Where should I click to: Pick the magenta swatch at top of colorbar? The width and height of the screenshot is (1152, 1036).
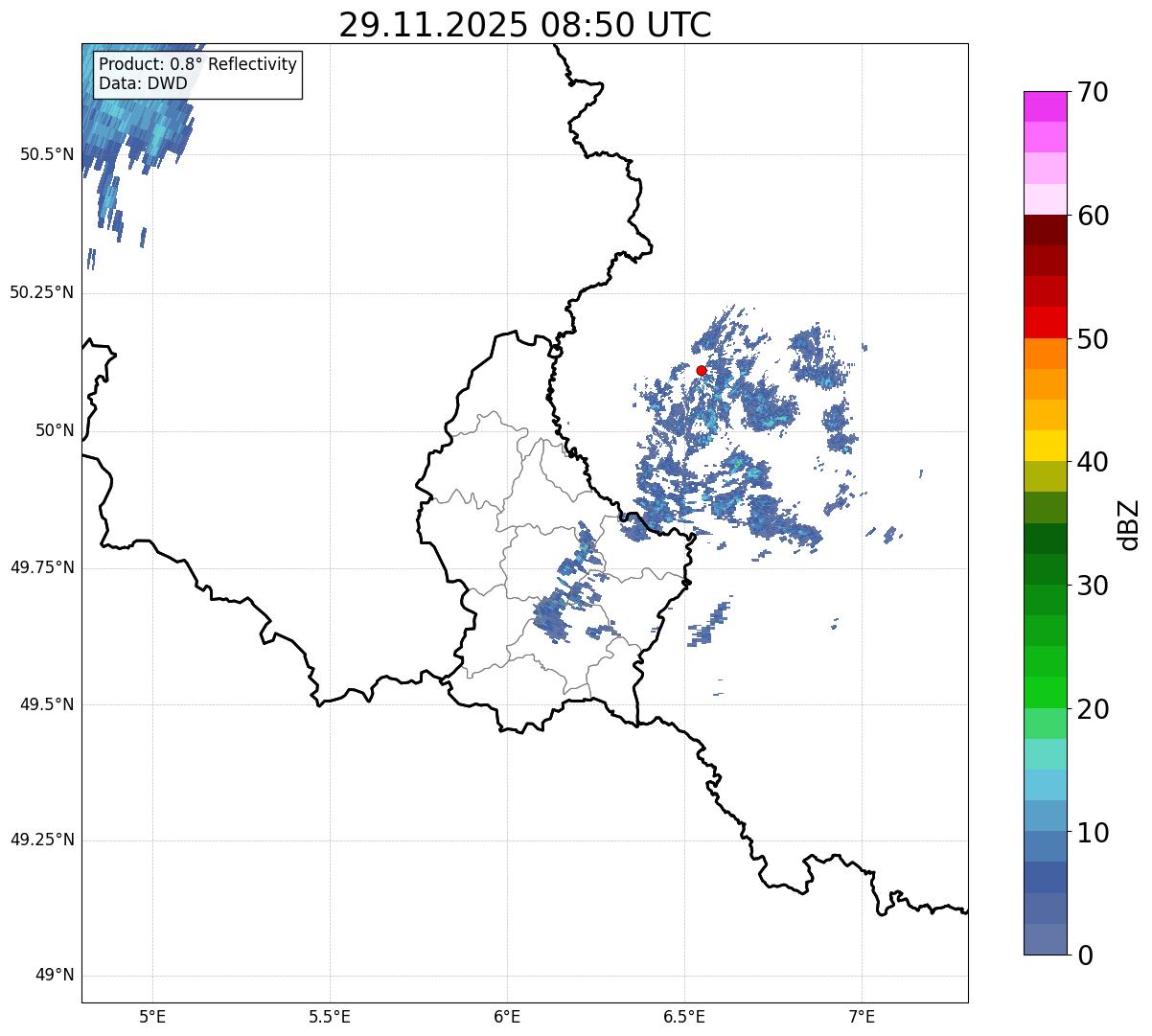click(1045, 106)
